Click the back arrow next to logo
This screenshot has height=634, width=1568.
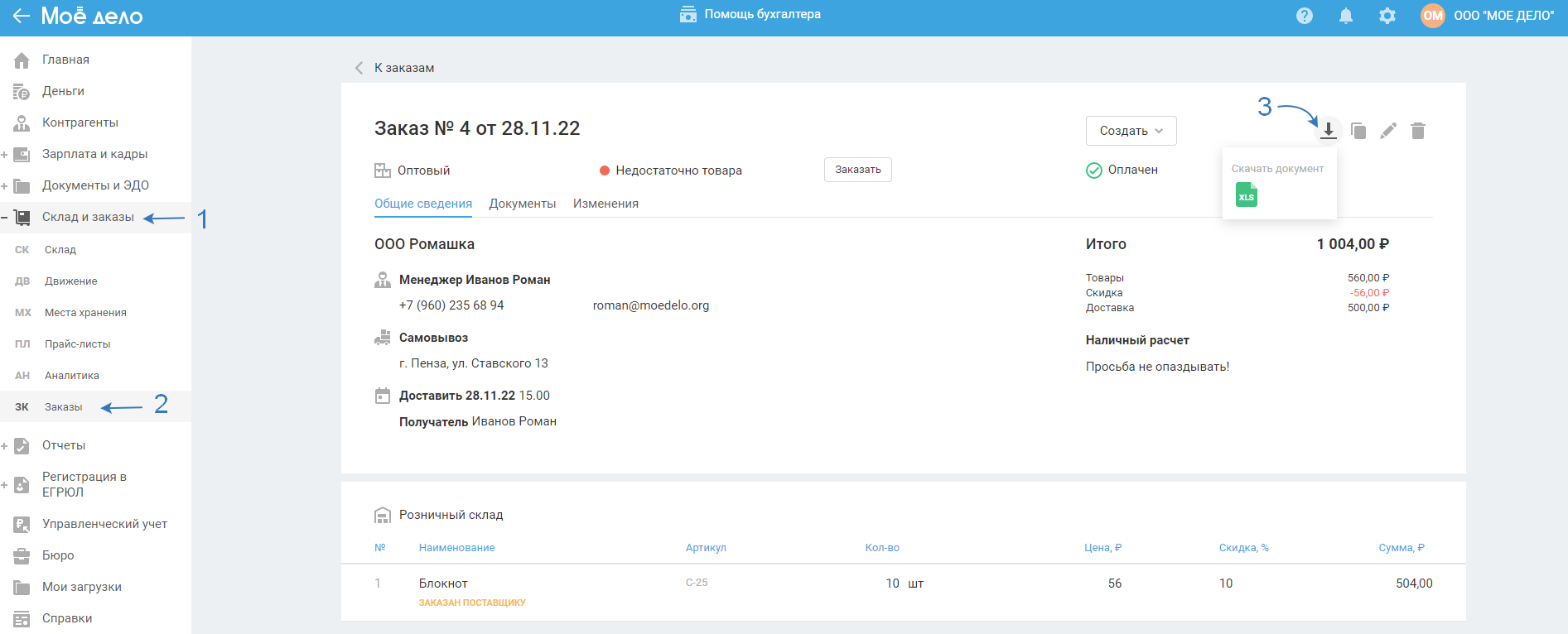coord(21,16)
